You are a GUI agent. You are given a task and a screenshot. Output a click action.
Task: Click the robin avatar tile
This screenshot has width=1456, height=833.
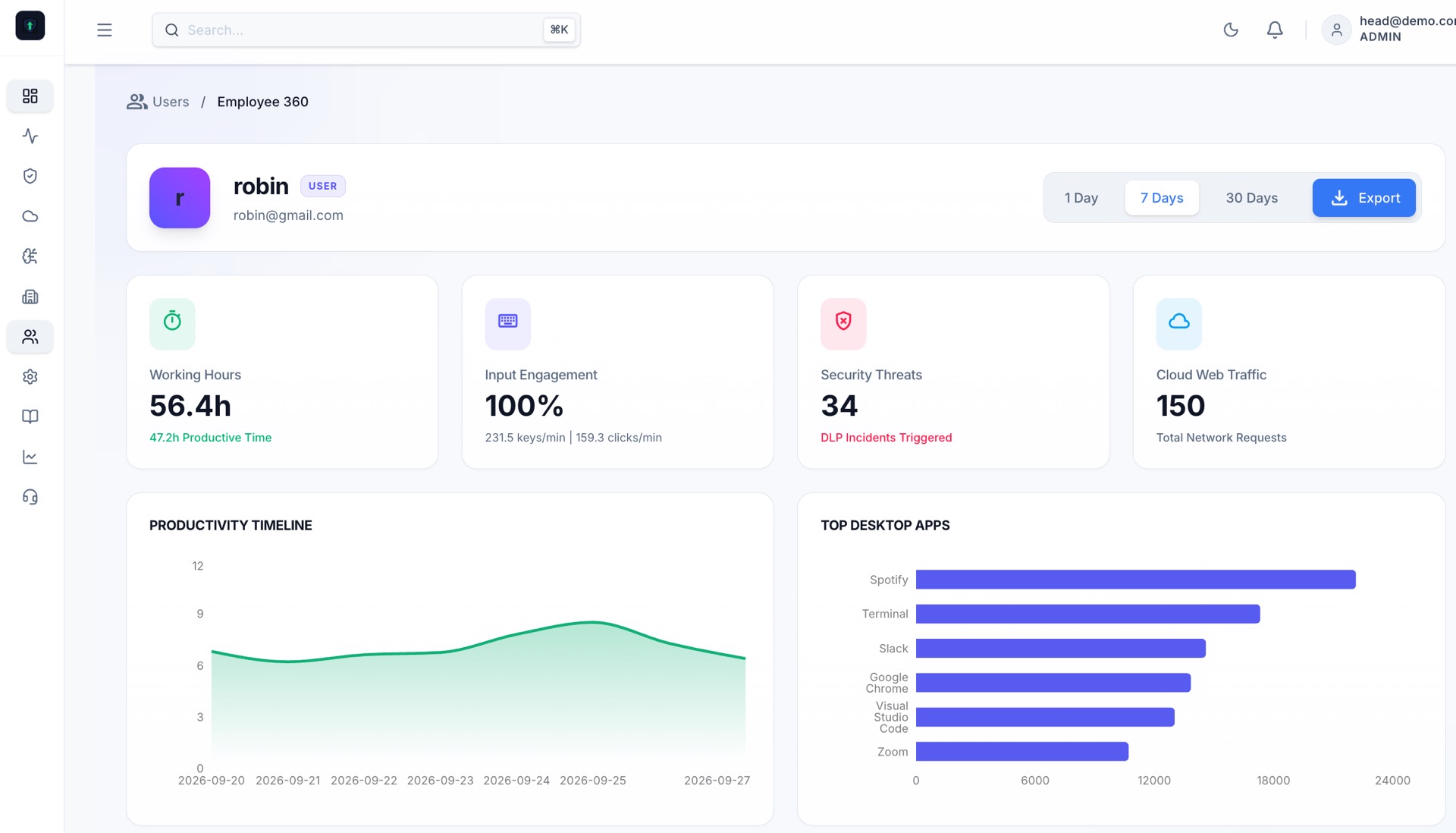coord(180,198)
